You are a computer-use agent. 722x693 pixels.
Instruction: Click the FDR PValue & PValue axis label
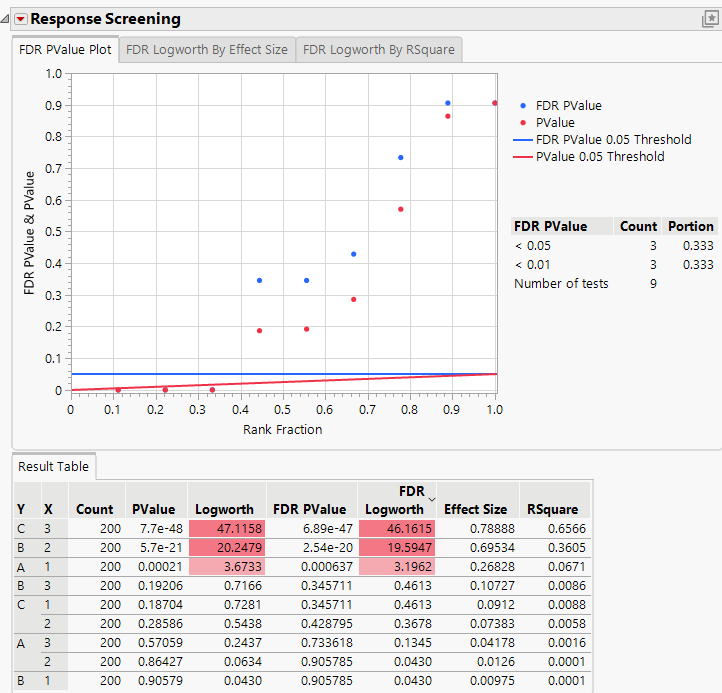pyautogui.click(x=29, y=233)
